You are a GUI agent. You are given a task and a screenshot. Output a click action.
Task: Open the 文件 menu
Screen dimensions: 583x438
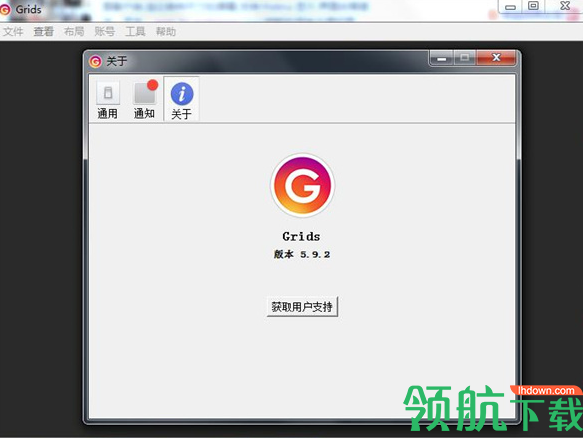click(x=13, y=32)
